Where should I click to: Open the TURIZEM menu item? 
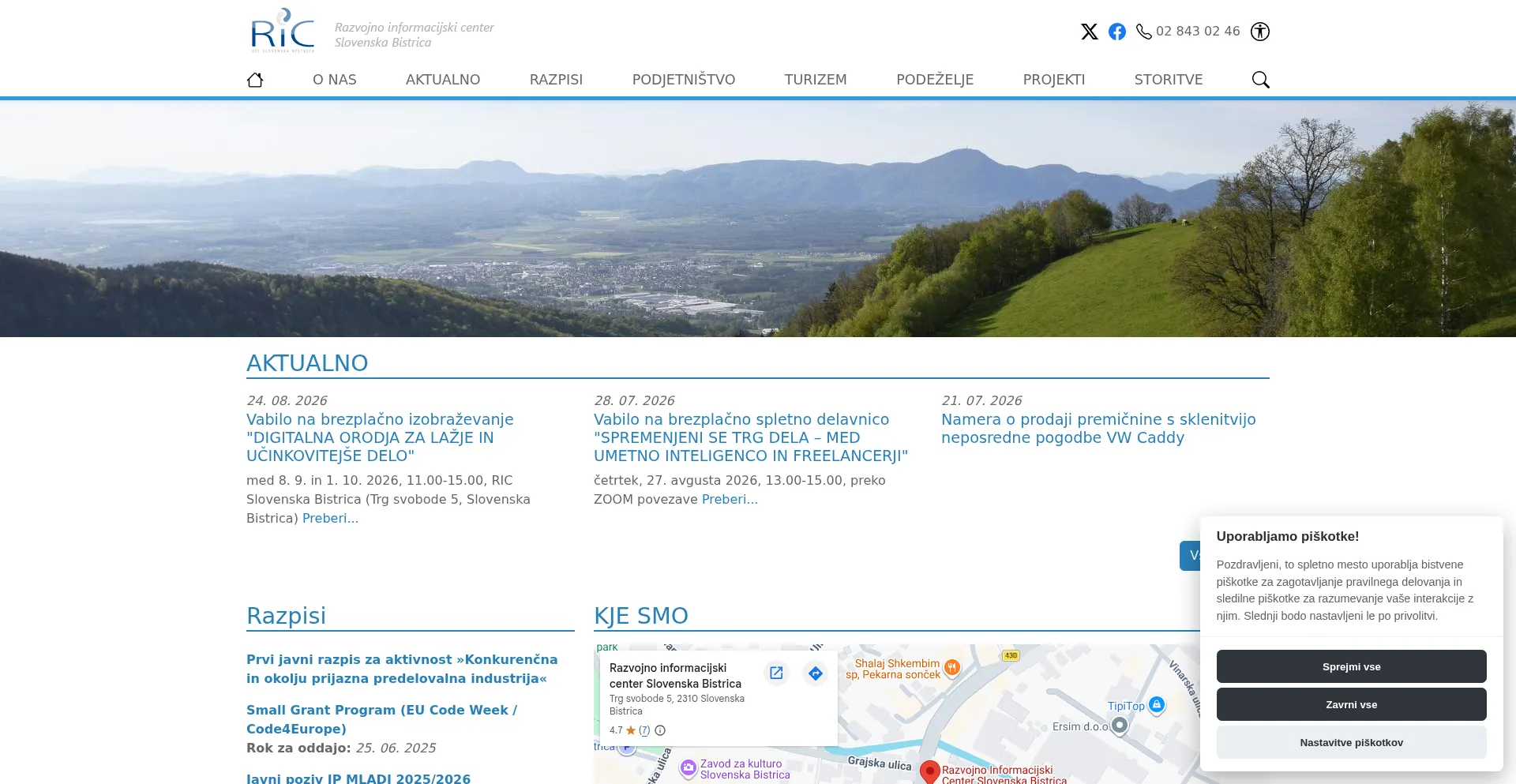pyautogui.click(x=816, y=80)
